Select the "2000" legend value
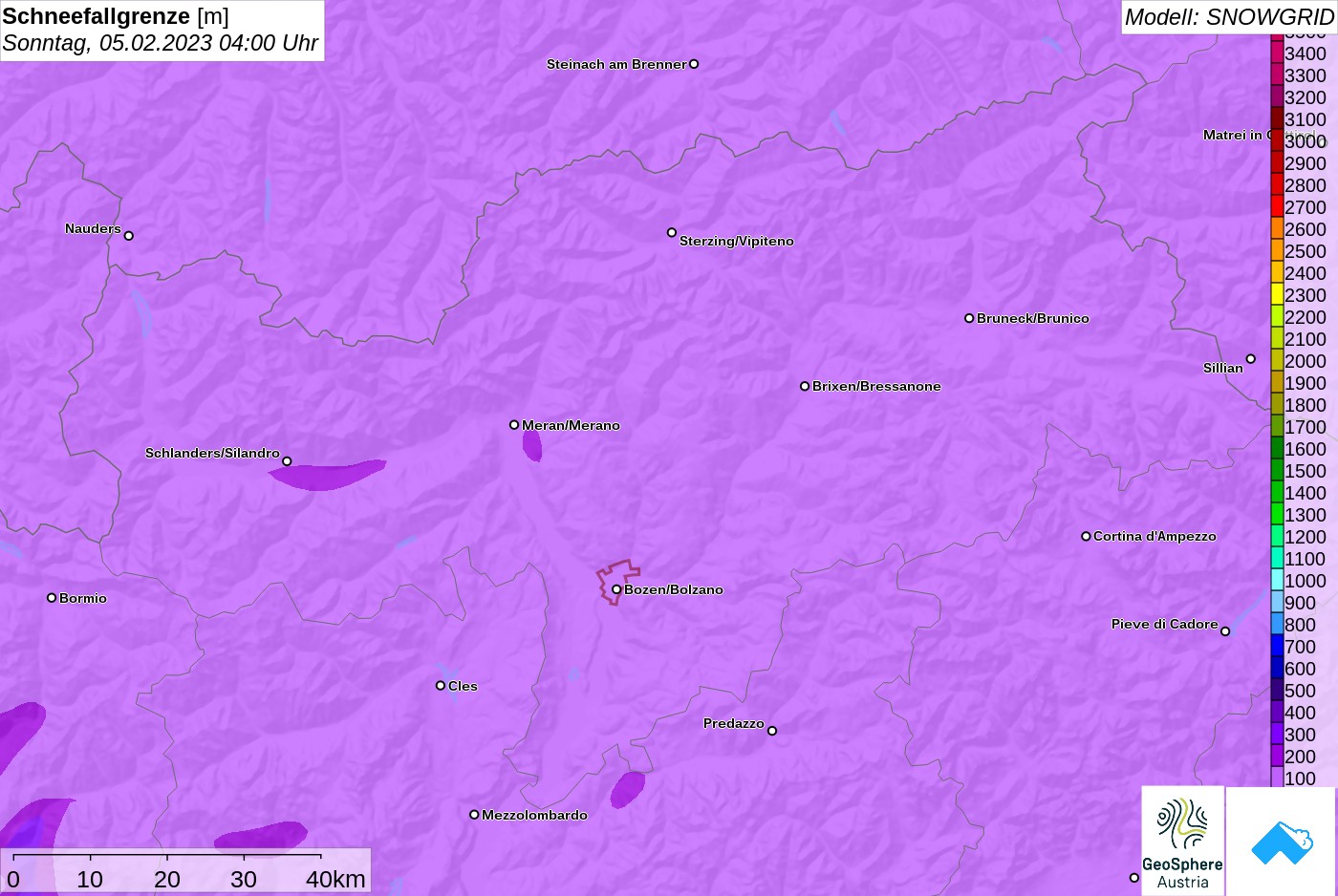The image size is (1338, 896). [x=1306, y=361]
